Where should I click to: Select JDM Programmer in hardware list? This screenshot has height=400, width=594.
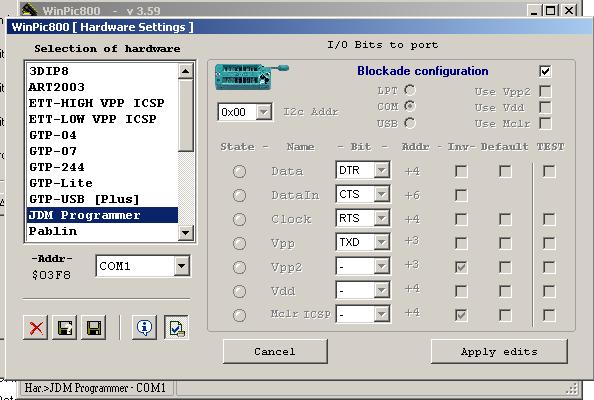(x=102, y=215)
